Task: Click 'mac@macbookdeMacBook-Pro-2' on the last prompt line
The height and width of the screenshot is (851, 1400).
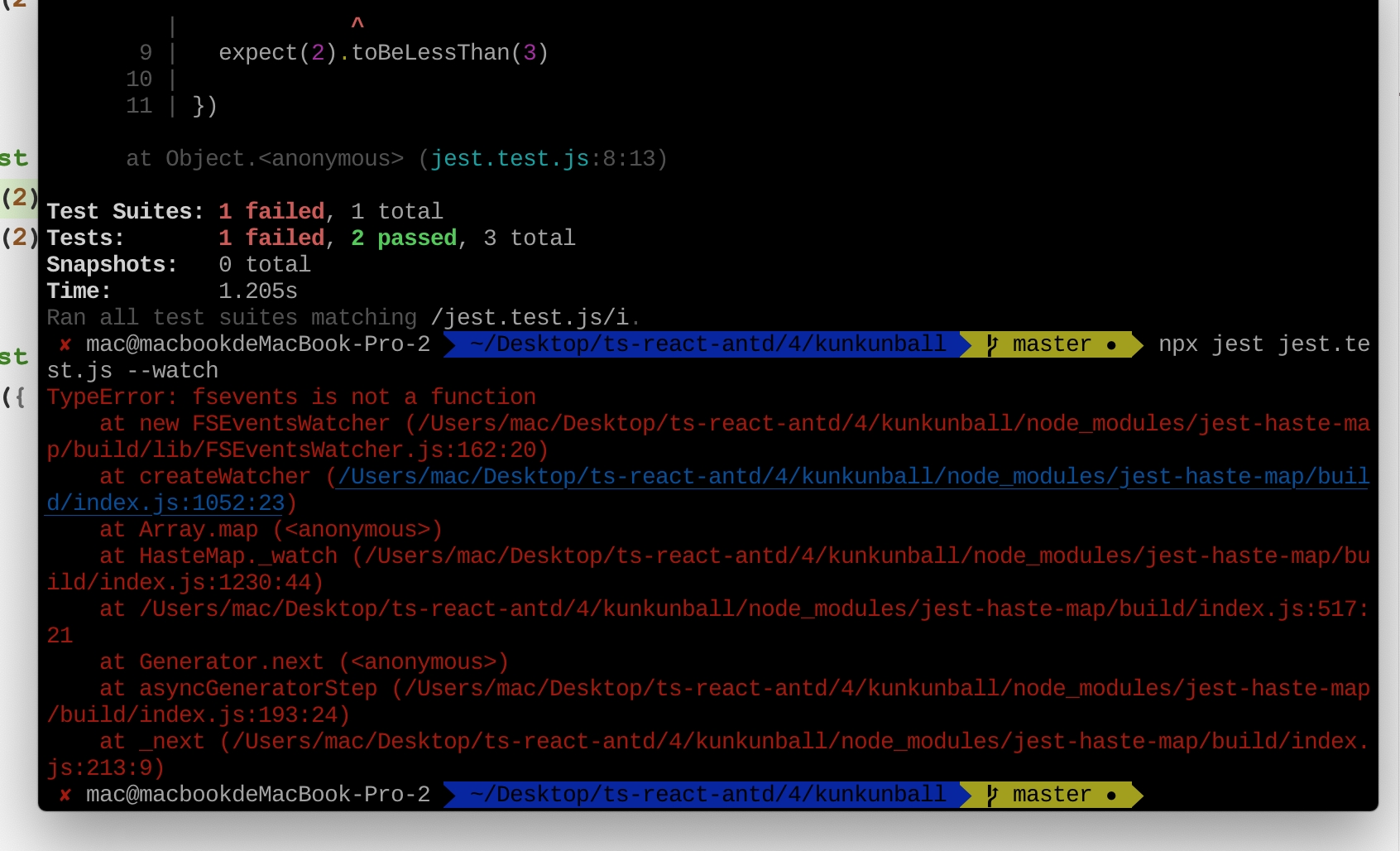Action: (258, 795)
